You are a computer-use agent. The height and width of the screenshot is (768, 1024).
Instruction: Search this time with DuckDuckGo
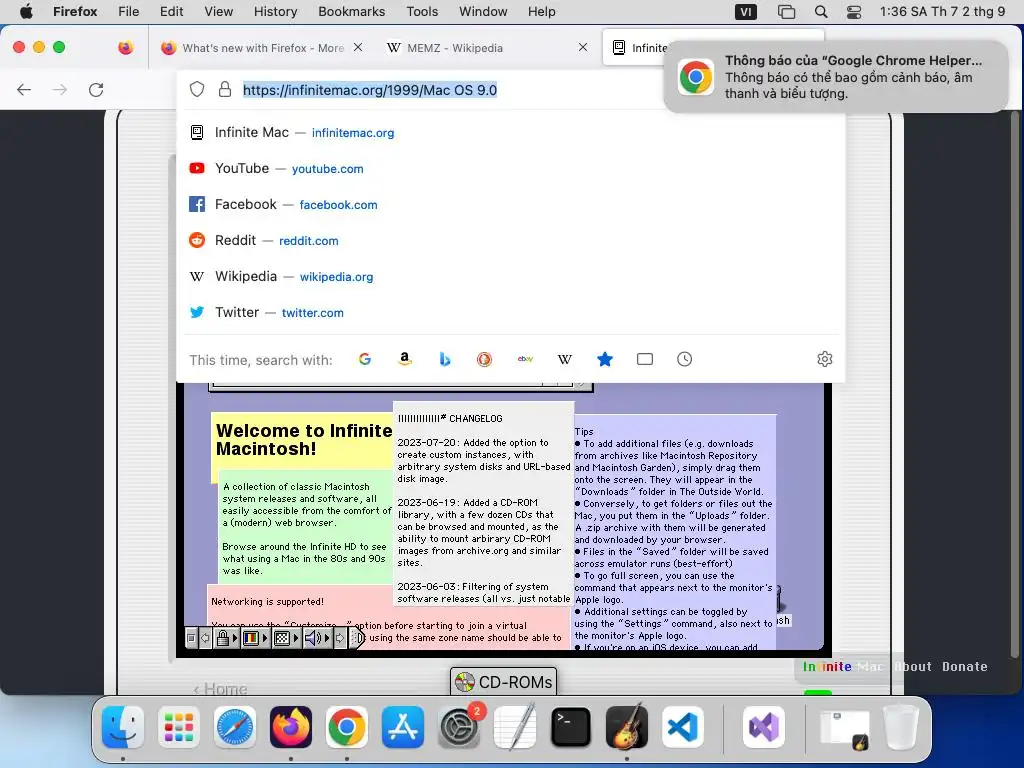click(484, 359)
